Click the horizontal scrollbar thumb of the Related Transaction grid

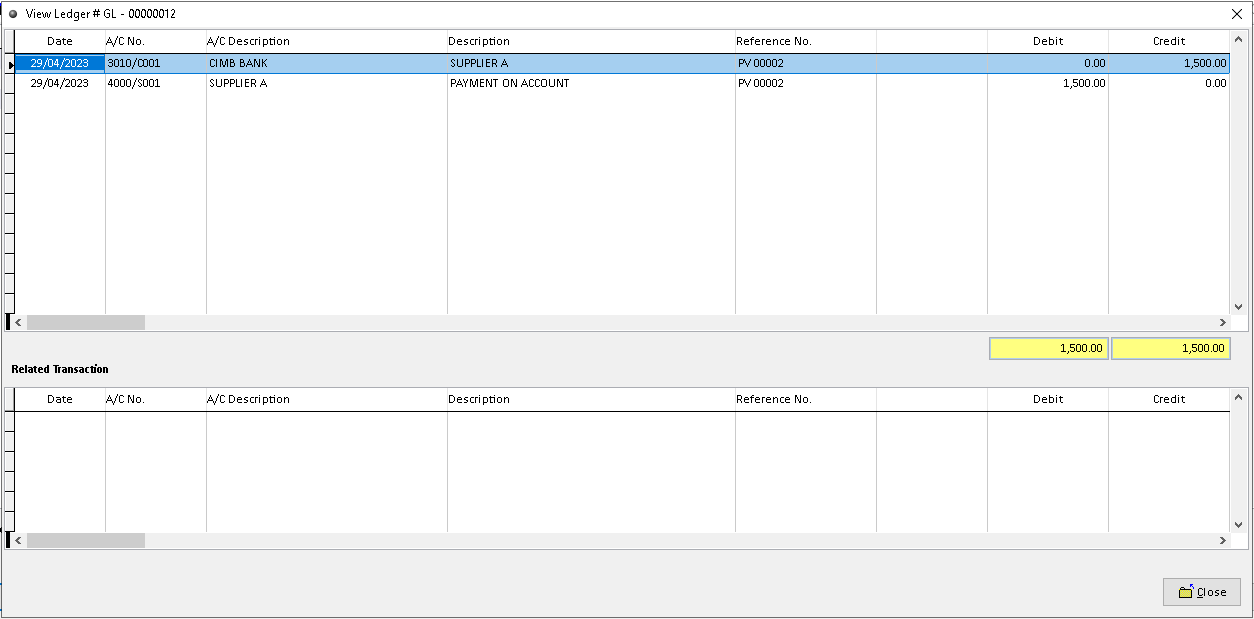pos(86,541)
